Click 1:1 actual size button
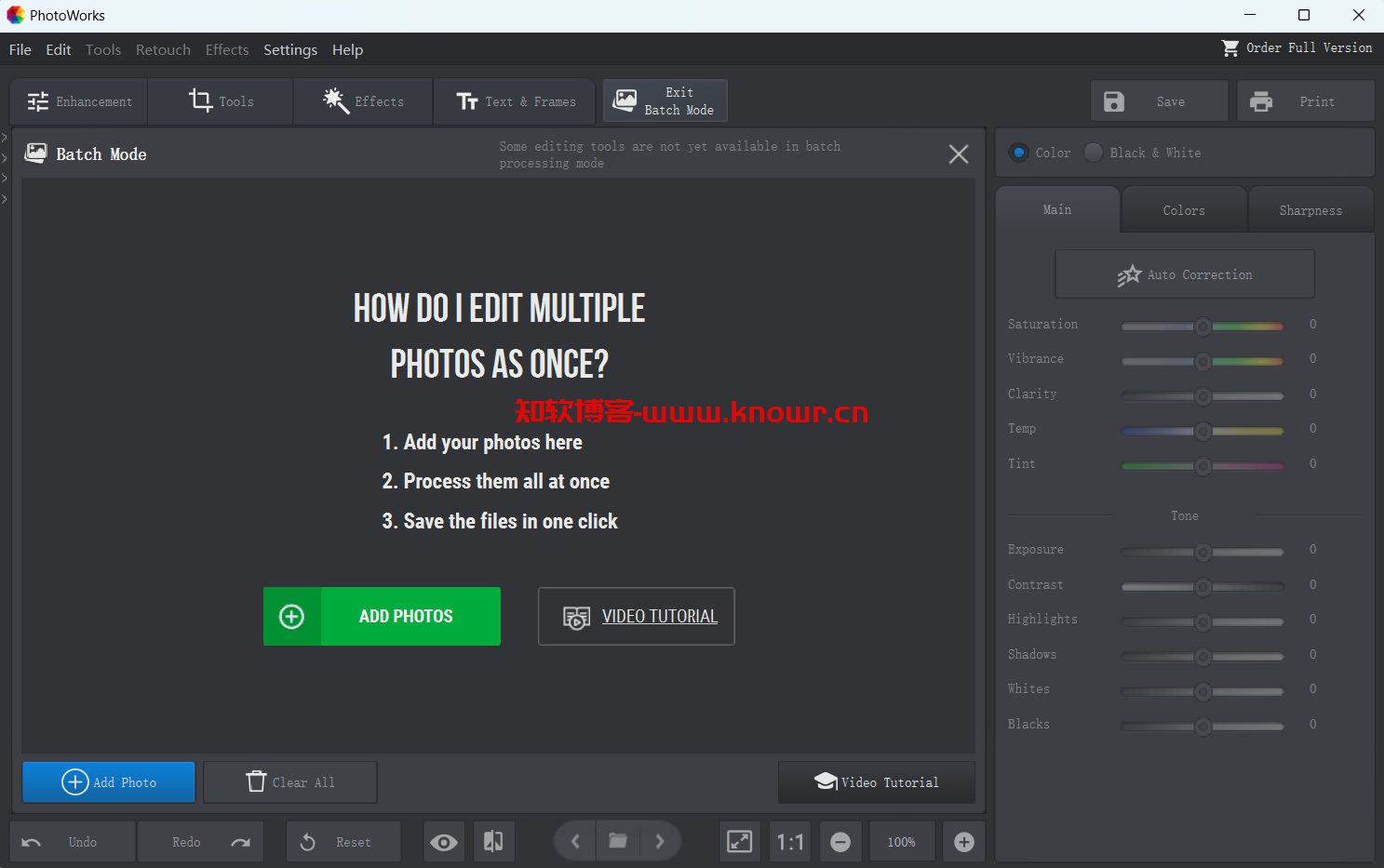 coord(790,842)
